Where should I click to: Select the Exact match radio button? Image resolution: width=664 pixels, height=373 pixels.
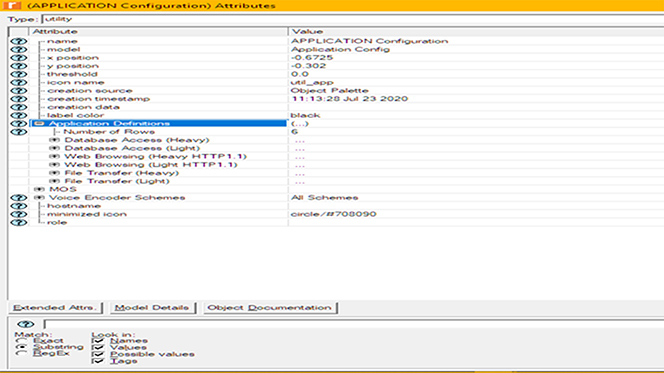coord(21,340)
